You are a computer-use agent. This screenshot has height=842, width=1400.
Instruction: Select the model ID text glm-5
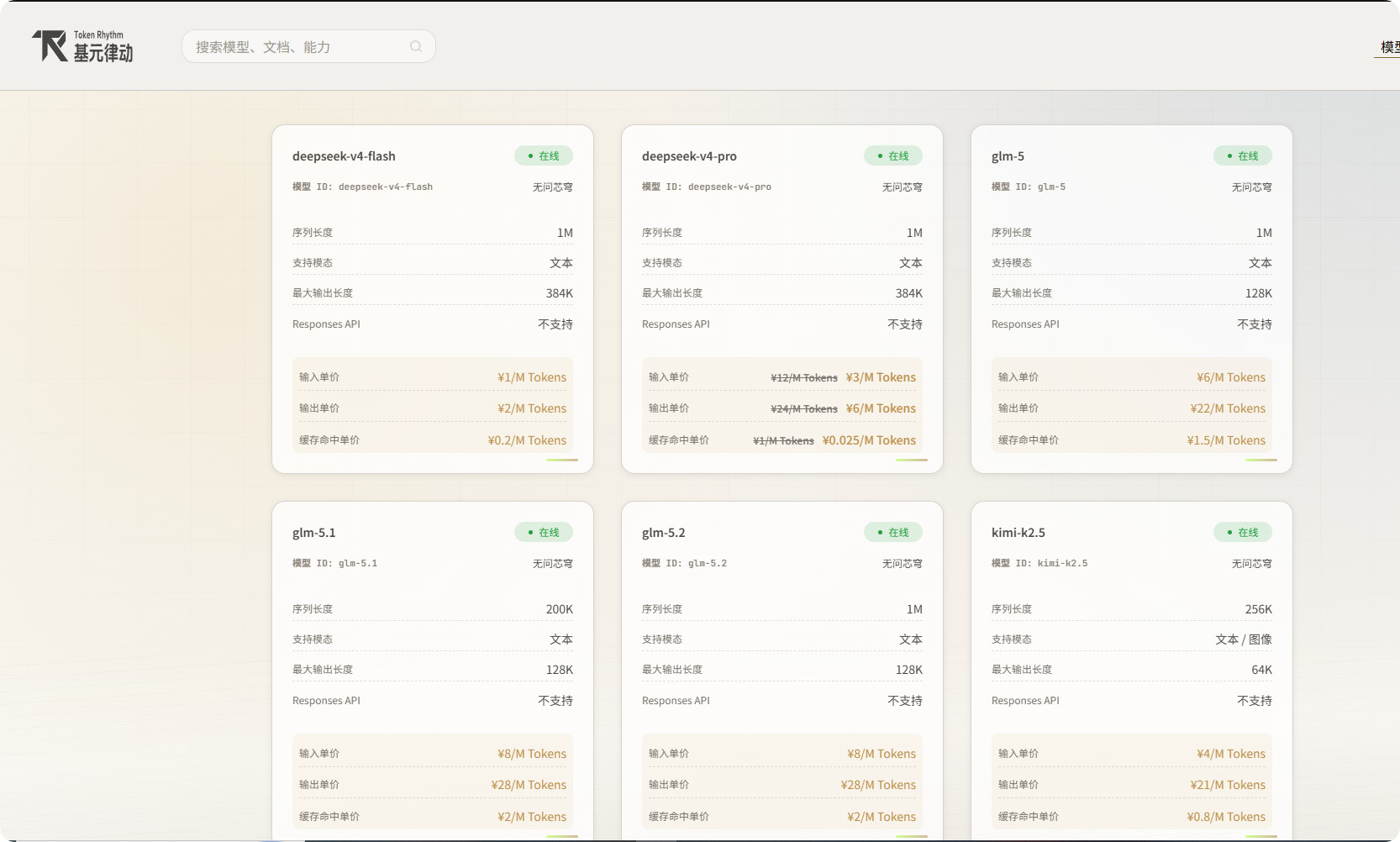tap(1051, 187)
